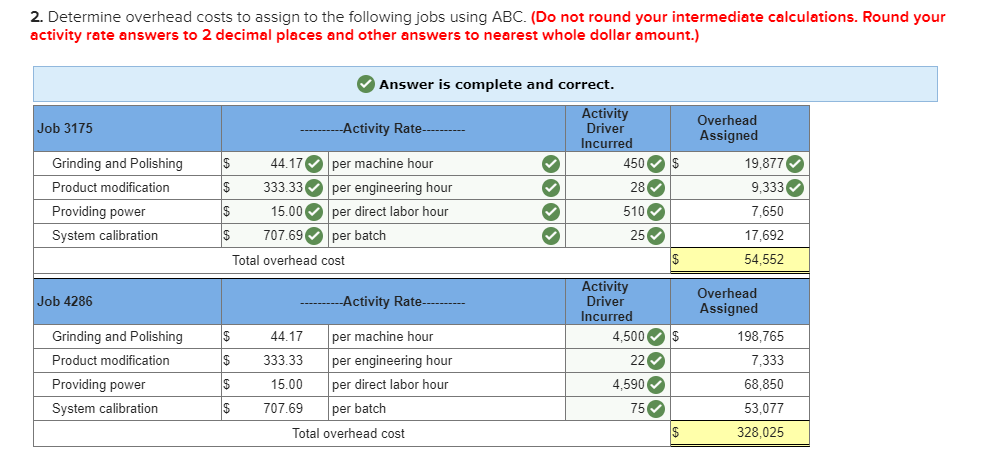Click the red rounding instruction text
Screen dimensions: 988x457
[x=488, y=26]
